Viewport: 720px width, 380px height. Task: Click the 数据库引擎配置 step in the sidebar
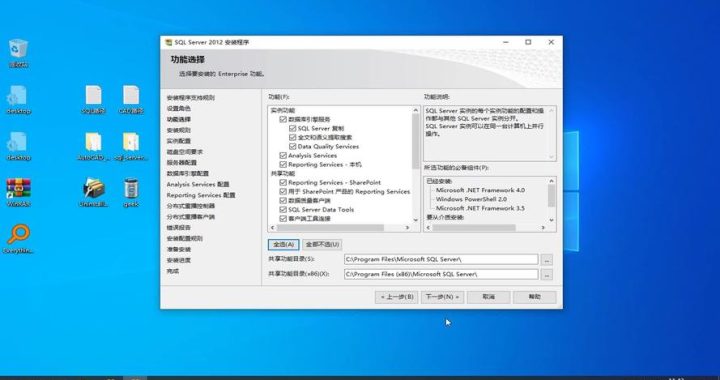click(187, 173)
